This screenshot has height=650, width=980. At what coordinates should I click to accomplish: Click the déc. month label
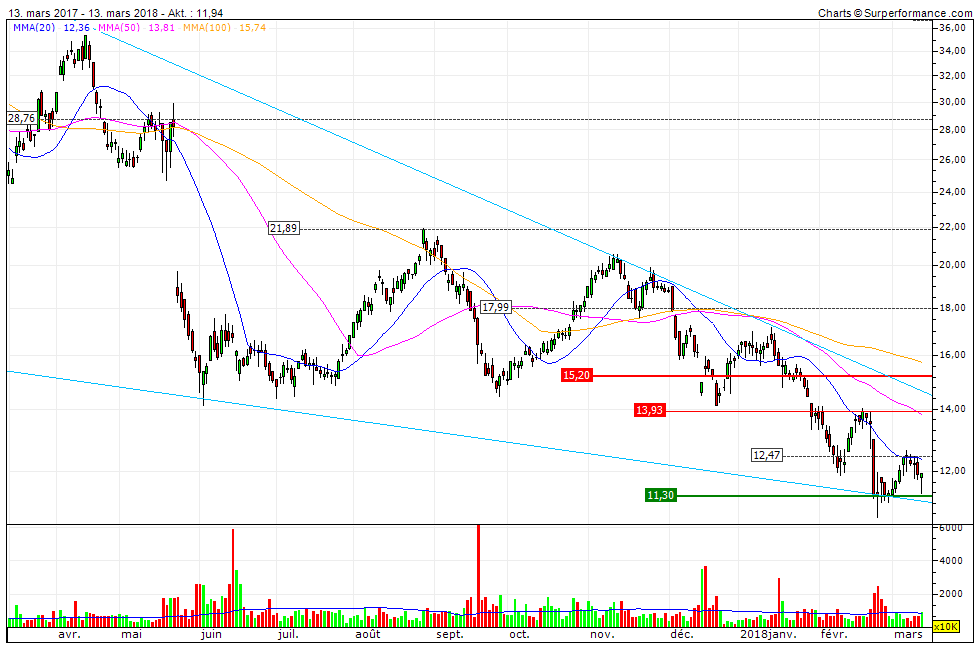pos(682,635)
